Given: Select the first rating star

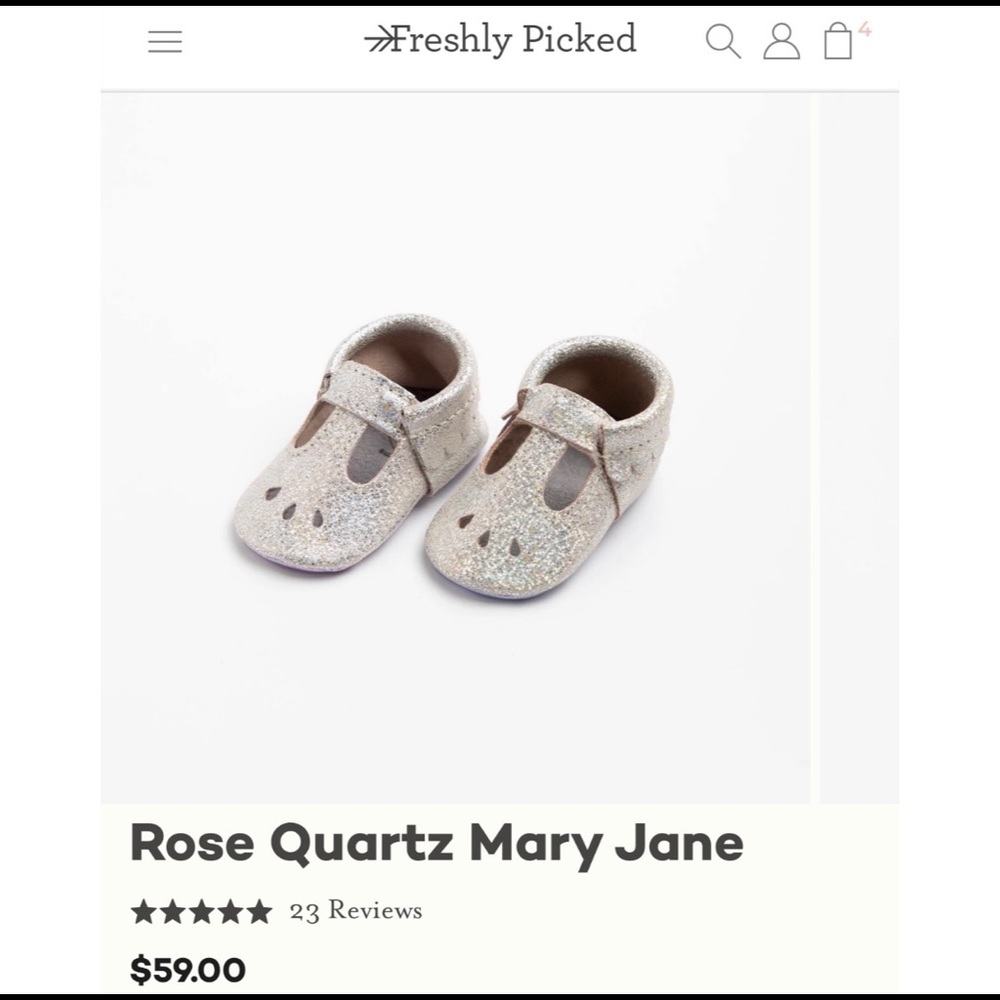Looking at the screenshot, I should pyautogui.click(x=144, y=910).
